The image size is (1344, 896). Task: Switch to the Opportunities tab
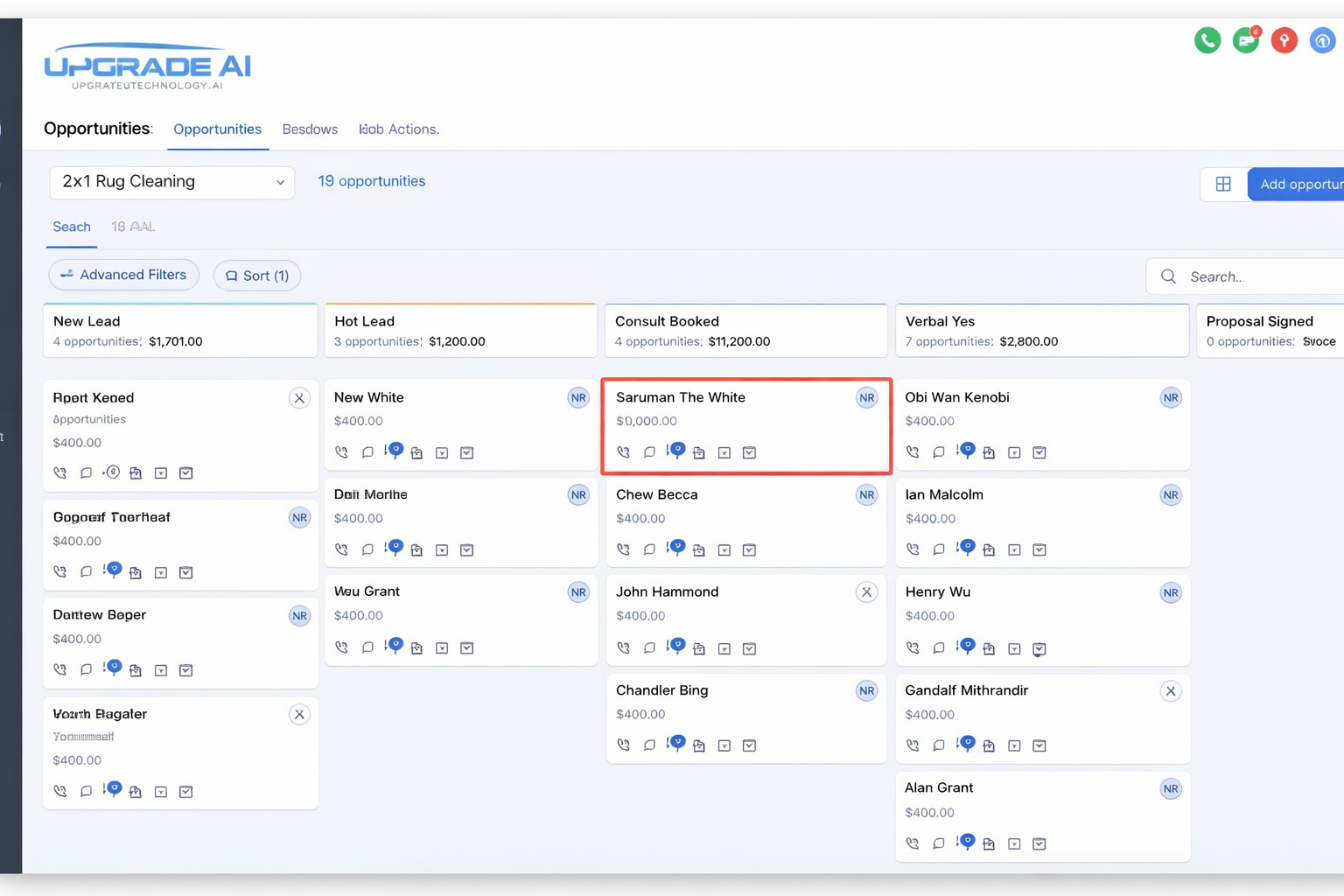coord(217,129)
